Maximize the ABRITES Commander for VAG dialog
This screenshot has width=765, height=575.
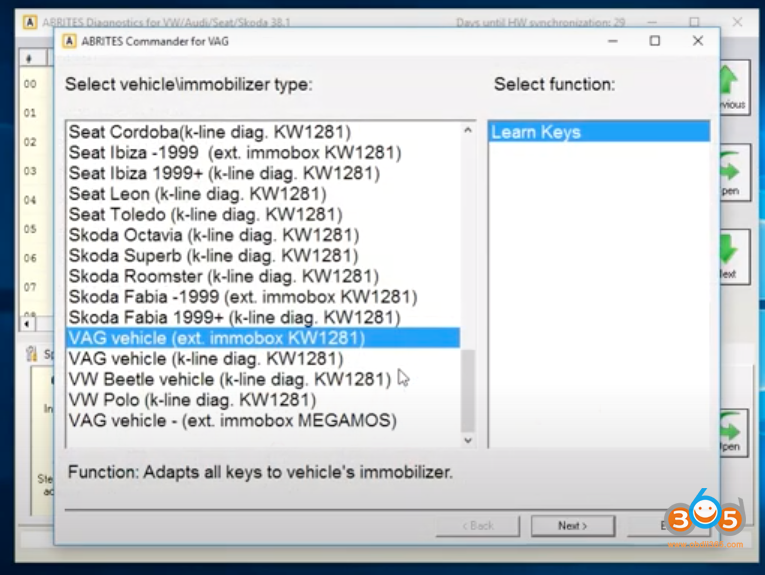(x=655, y=41)
